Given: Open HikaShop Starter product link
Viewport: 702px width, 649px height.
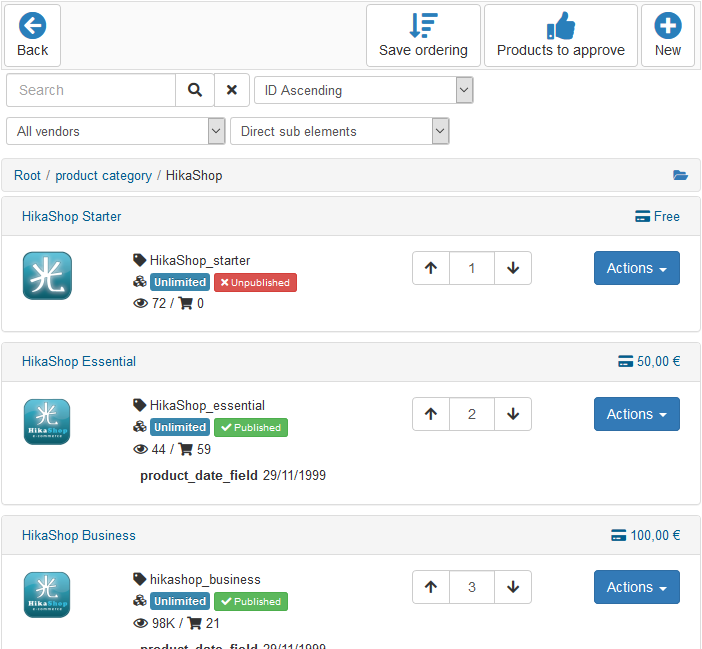Looking at the screenshot, I should point(72,216).
